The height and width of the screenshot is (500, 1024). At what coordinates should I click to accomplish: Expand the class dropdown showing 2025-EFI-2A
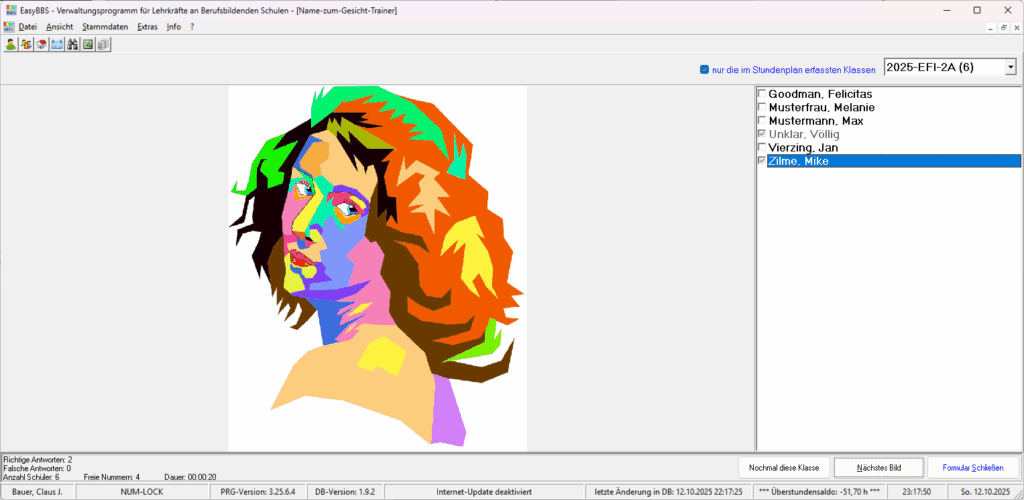pyautogui.click(x=1010, y=67)
